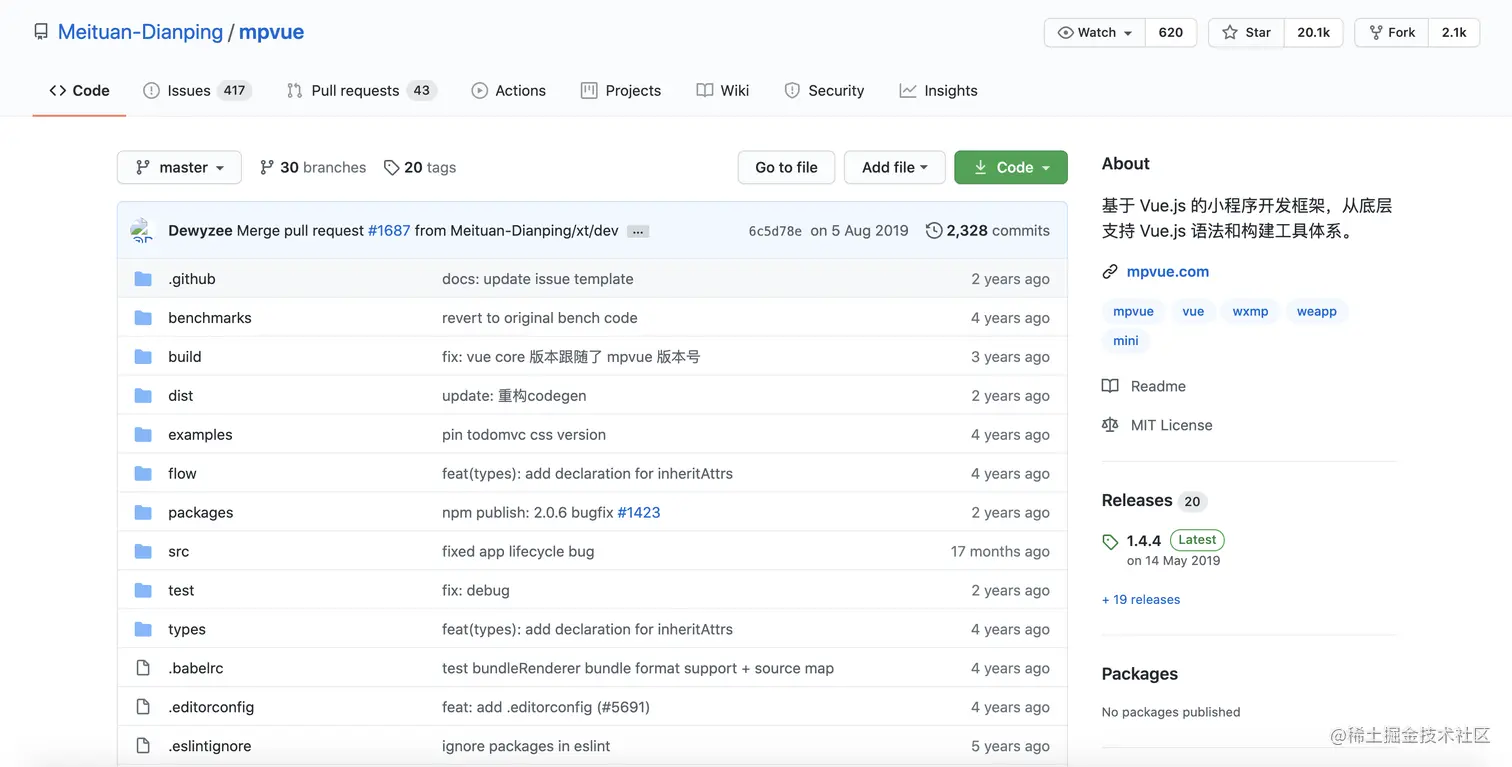Image resolution: width=1512 pixels, height=767 pixels.
Task: Click the clock history icon beside 2,328 commits
Action: coord(934,230)
